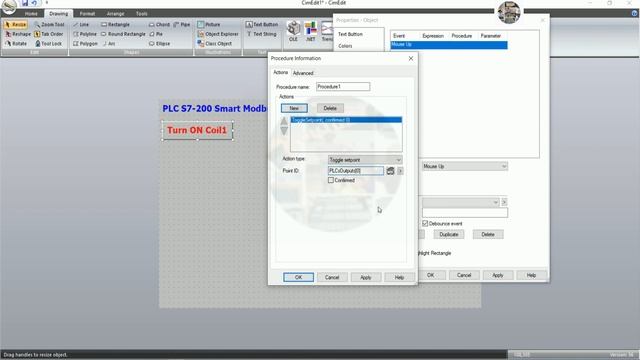Select Text Button page in Properties list
640x360 pixels.
pos(351,34)
